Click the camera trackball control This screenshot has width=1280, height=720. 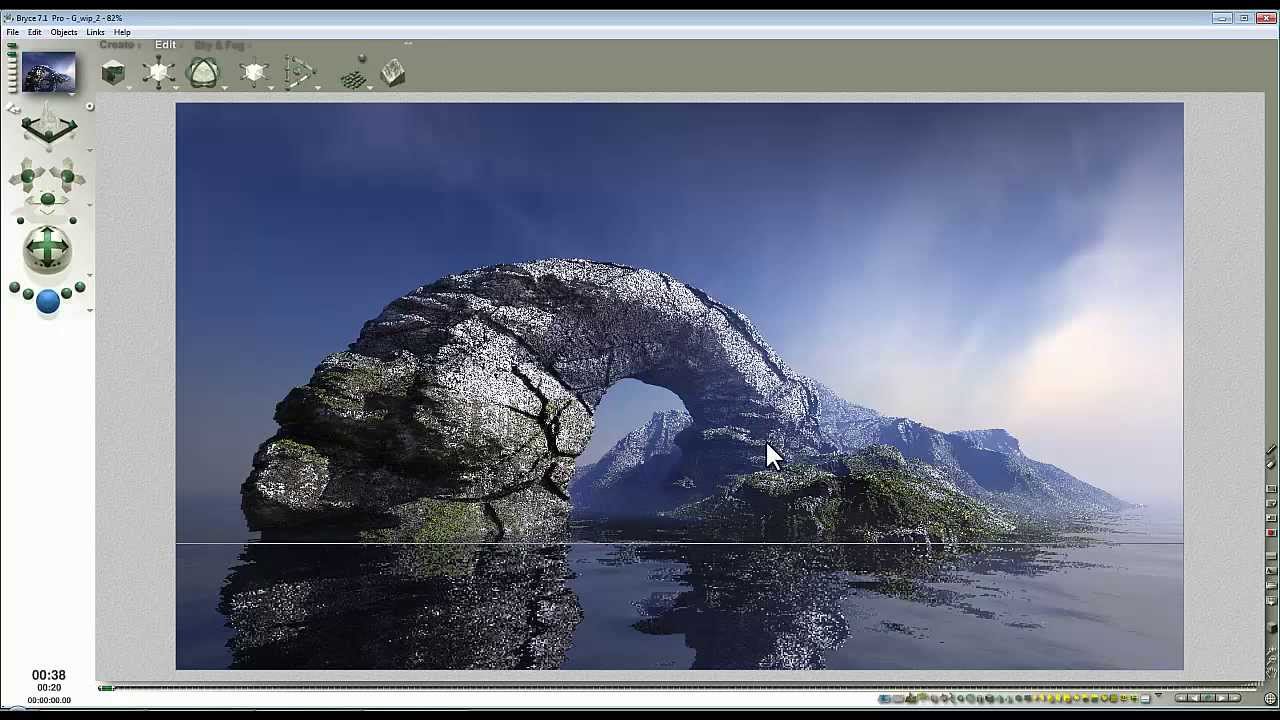pos(47,248)
